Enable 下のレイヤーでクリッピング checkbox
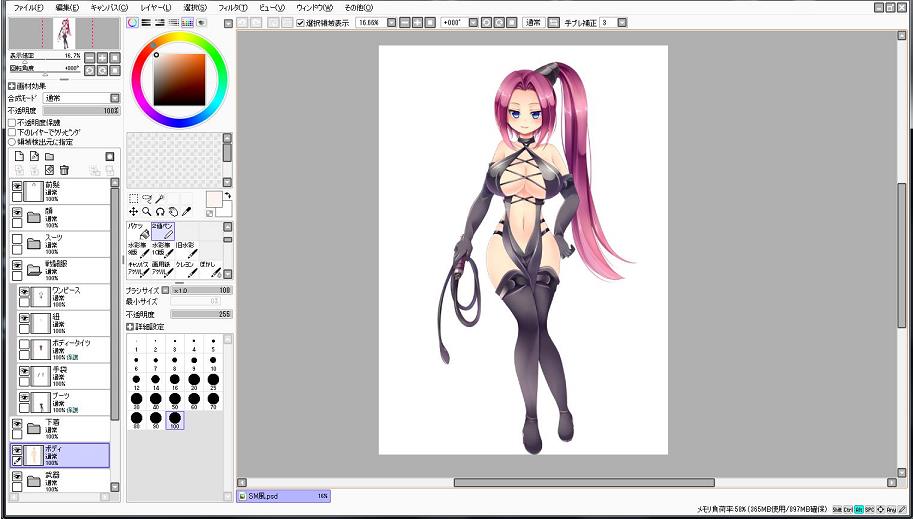This screenshot has width=913, height=519. pyautogui.click(x=12, y=132)
